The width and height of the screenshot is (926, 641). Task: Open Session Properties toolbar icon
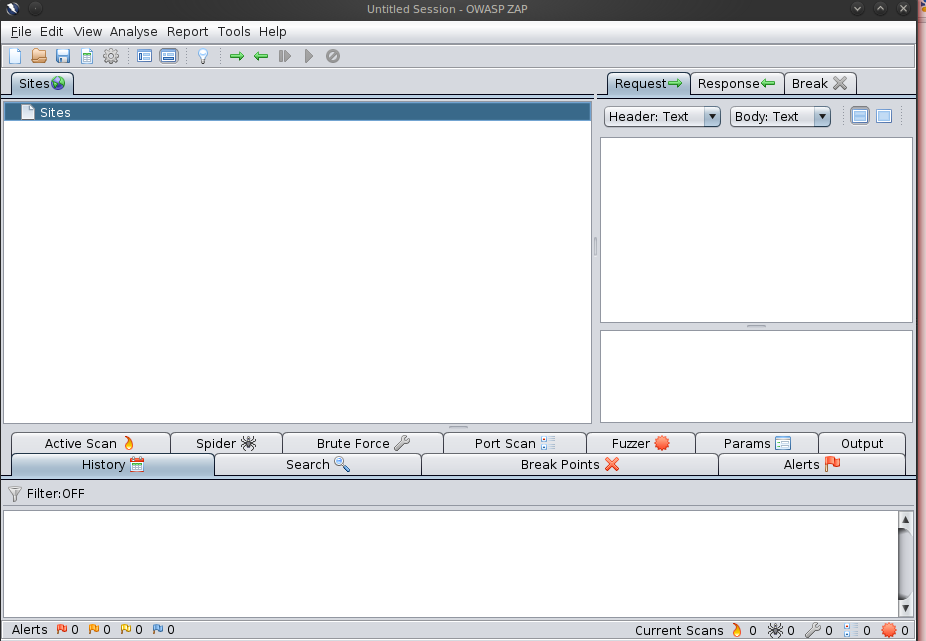coord(87,56)
